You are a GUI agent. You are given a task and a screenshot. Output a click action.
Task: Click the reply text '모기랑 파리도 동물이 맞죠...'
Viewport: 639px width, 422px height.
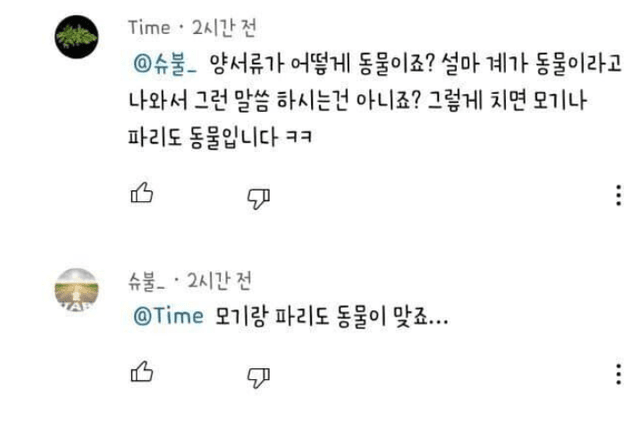click(332, 316)
